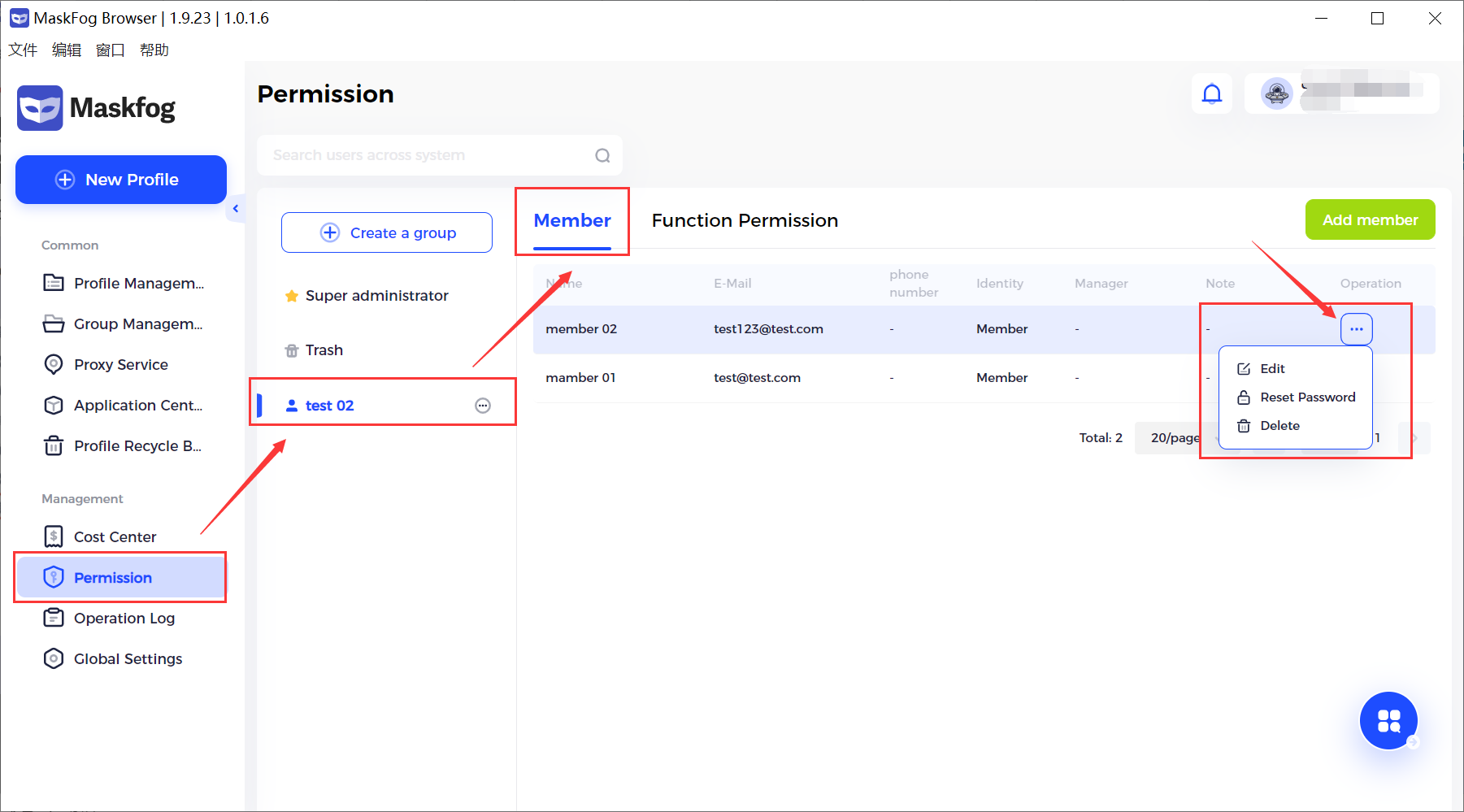
Task: Click the Application Cent... sidebar label
Action: [x=138, y=405]
